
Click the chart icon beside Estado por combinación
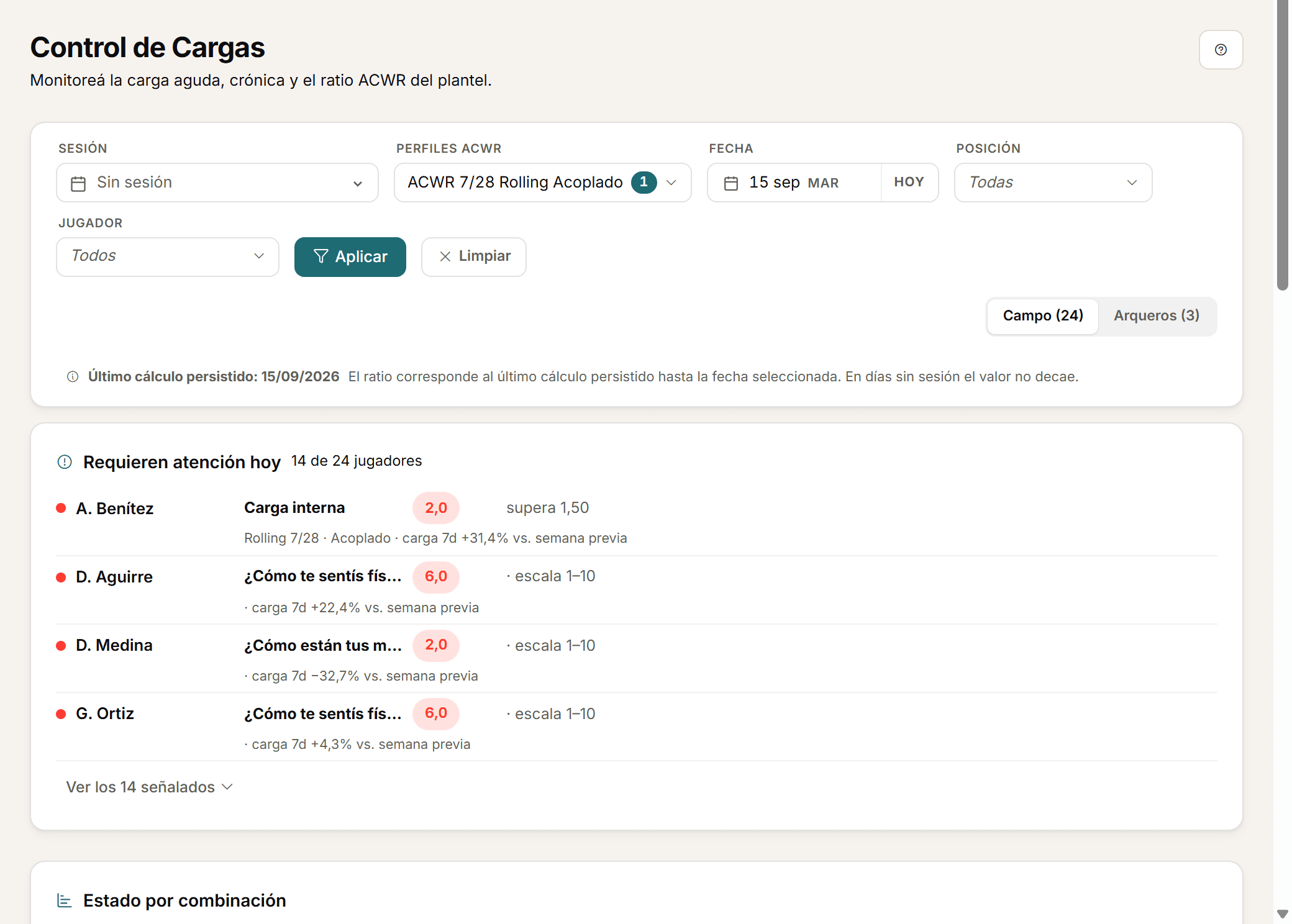(x=65, y=900)
